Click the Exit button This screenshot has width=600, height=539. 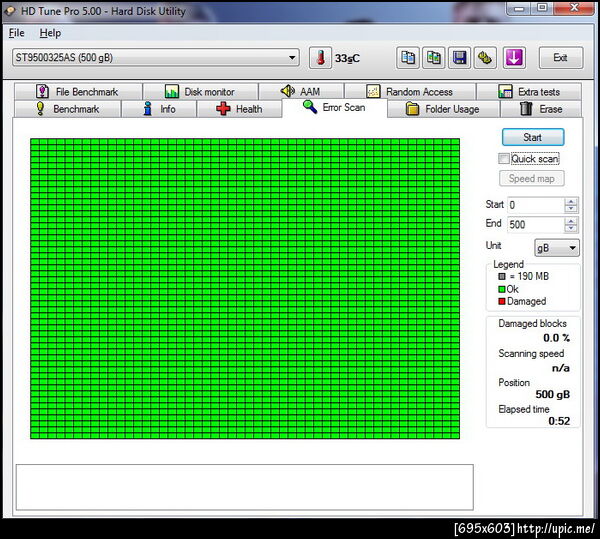(x=561, y=58)
